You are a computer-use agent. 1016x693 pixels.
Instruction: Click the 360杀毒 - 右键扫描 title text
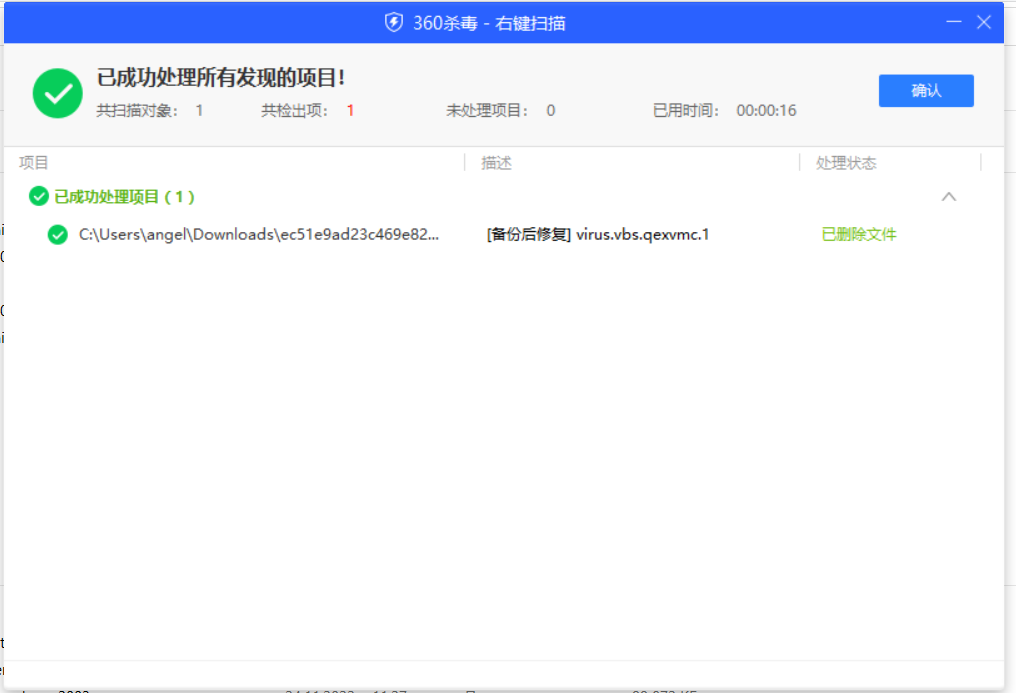coord(489,23)
